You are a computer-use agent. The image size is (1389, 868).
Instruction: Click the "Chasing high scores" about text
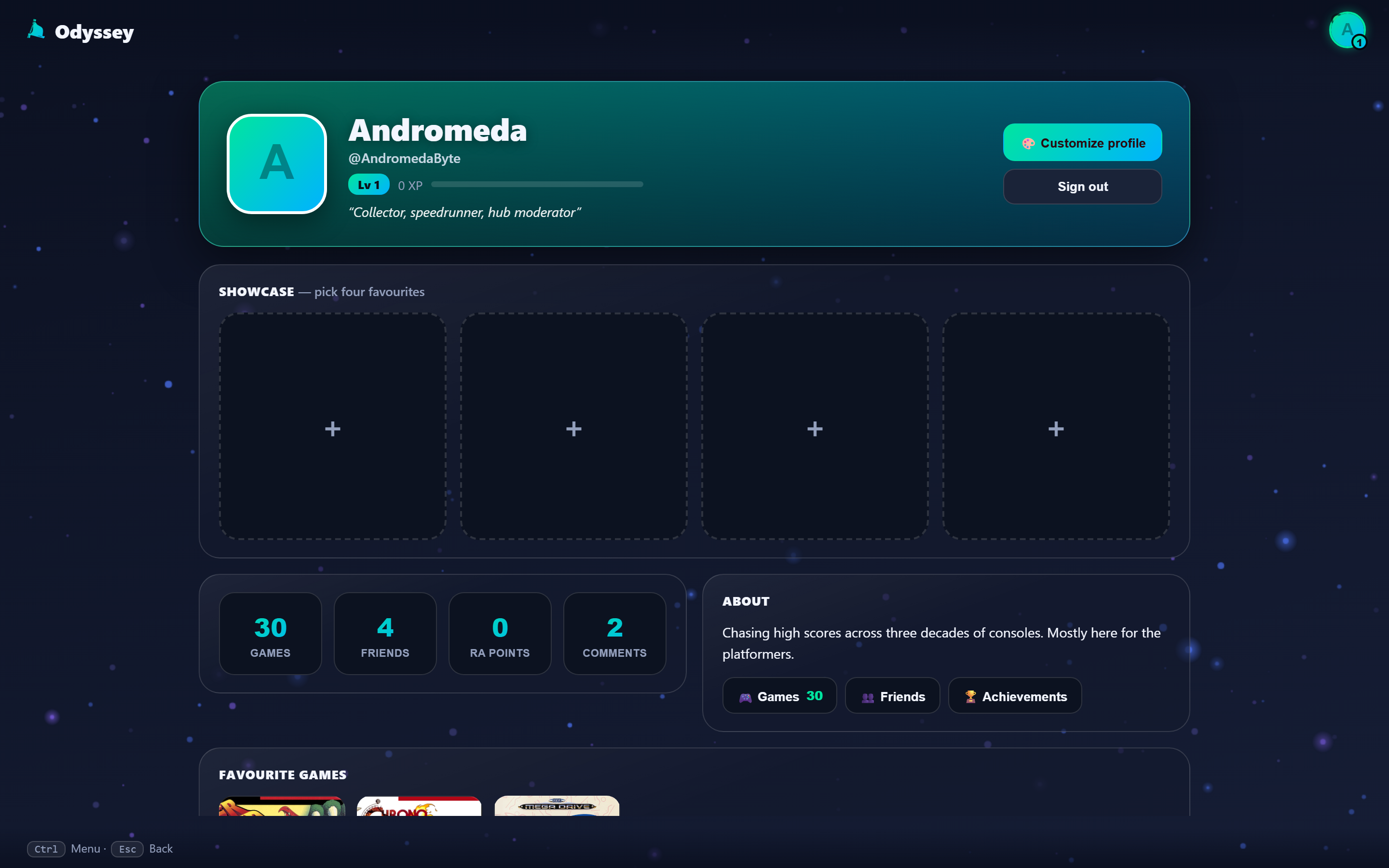point(941,643)
